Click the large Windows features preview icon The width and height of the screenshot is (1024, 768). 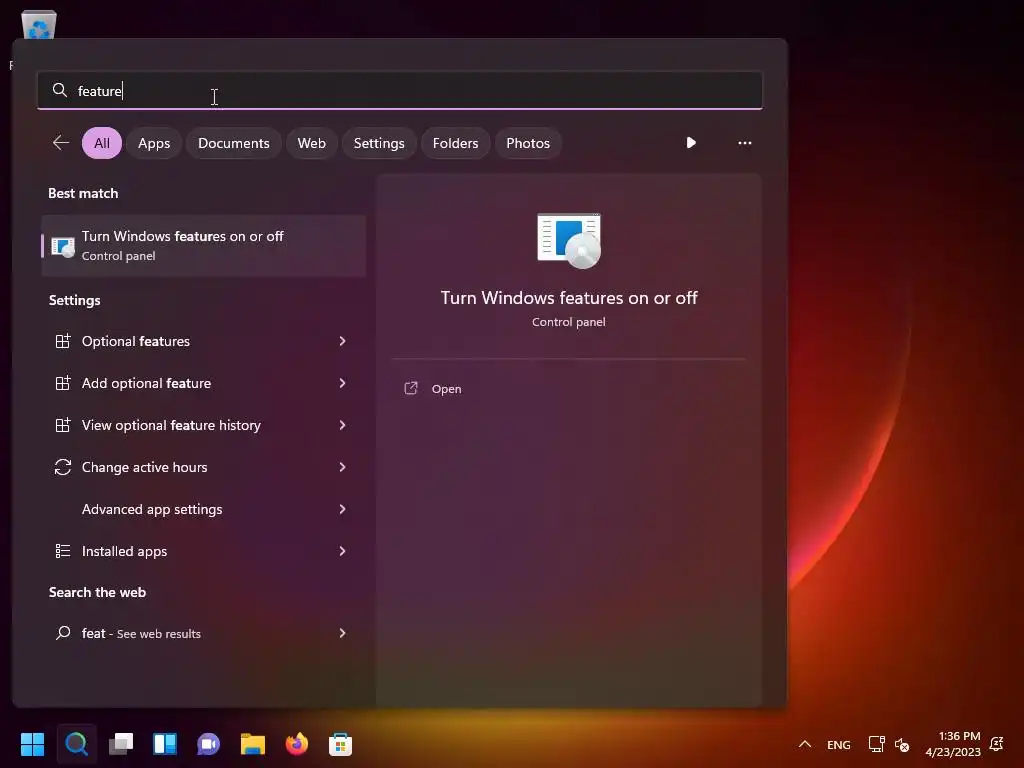[569, 240]
